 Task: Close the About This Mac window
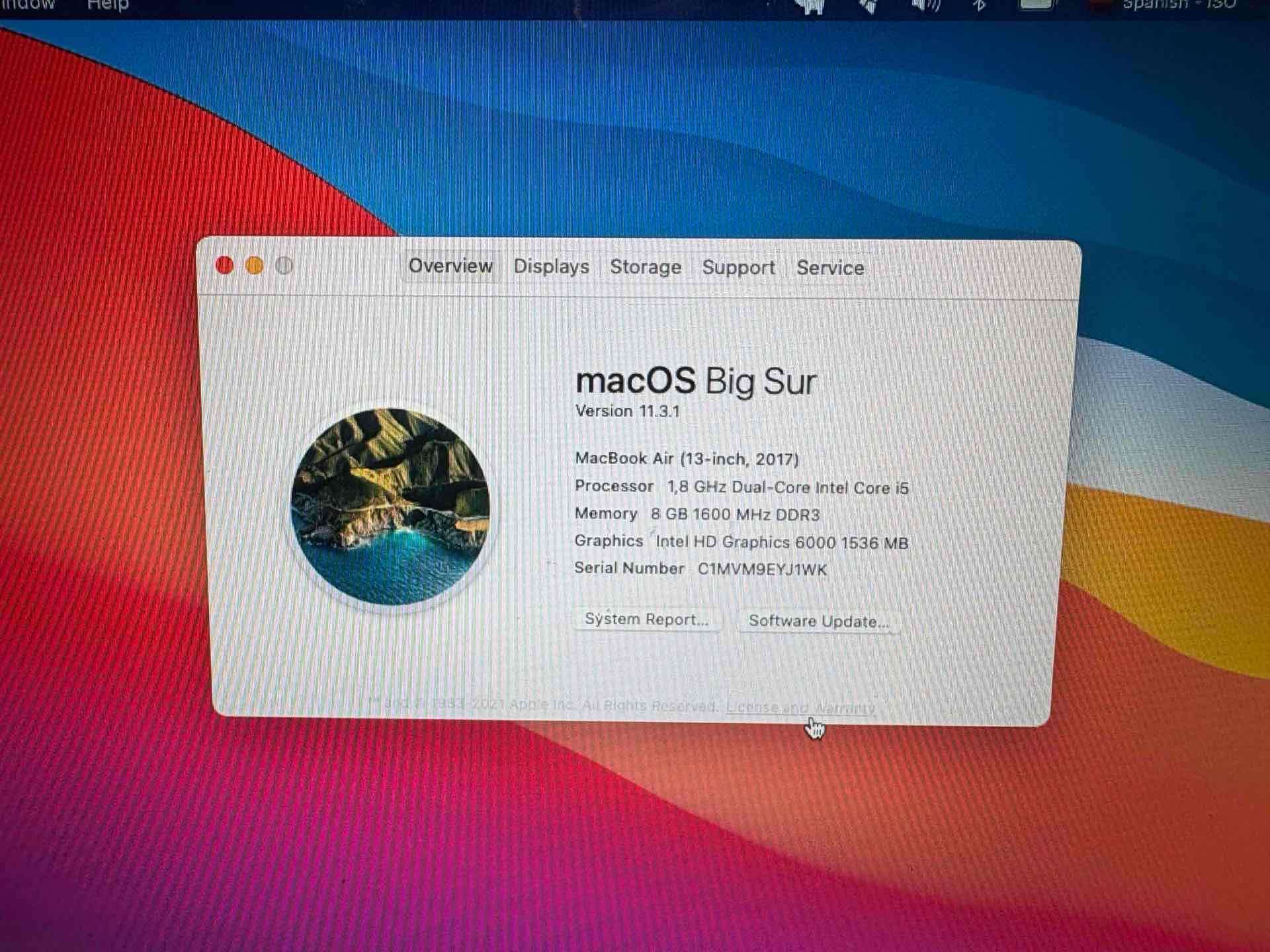tap(226, 263)
